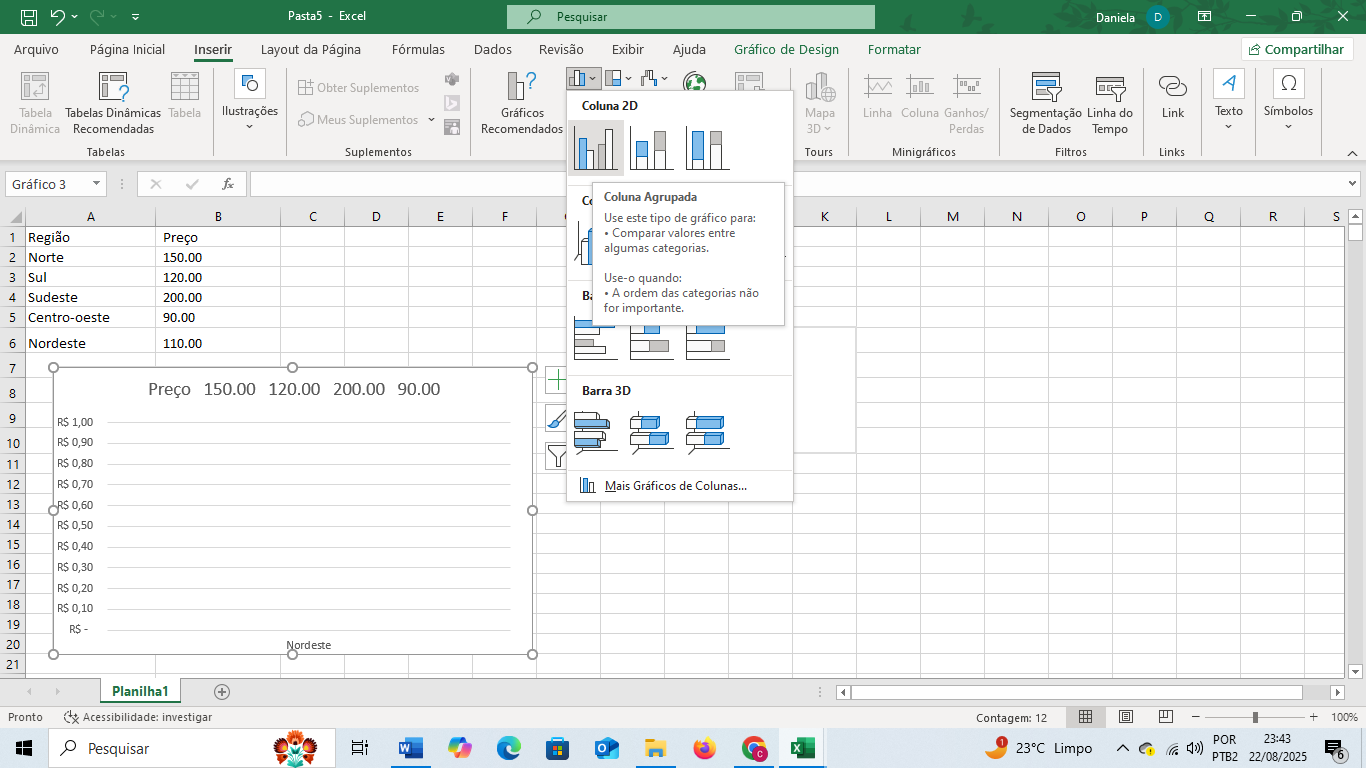The height and width of the screenshot is (768, 1366).
Task: Open the Gráfico de Design tab
Action: tap(787, 49)
